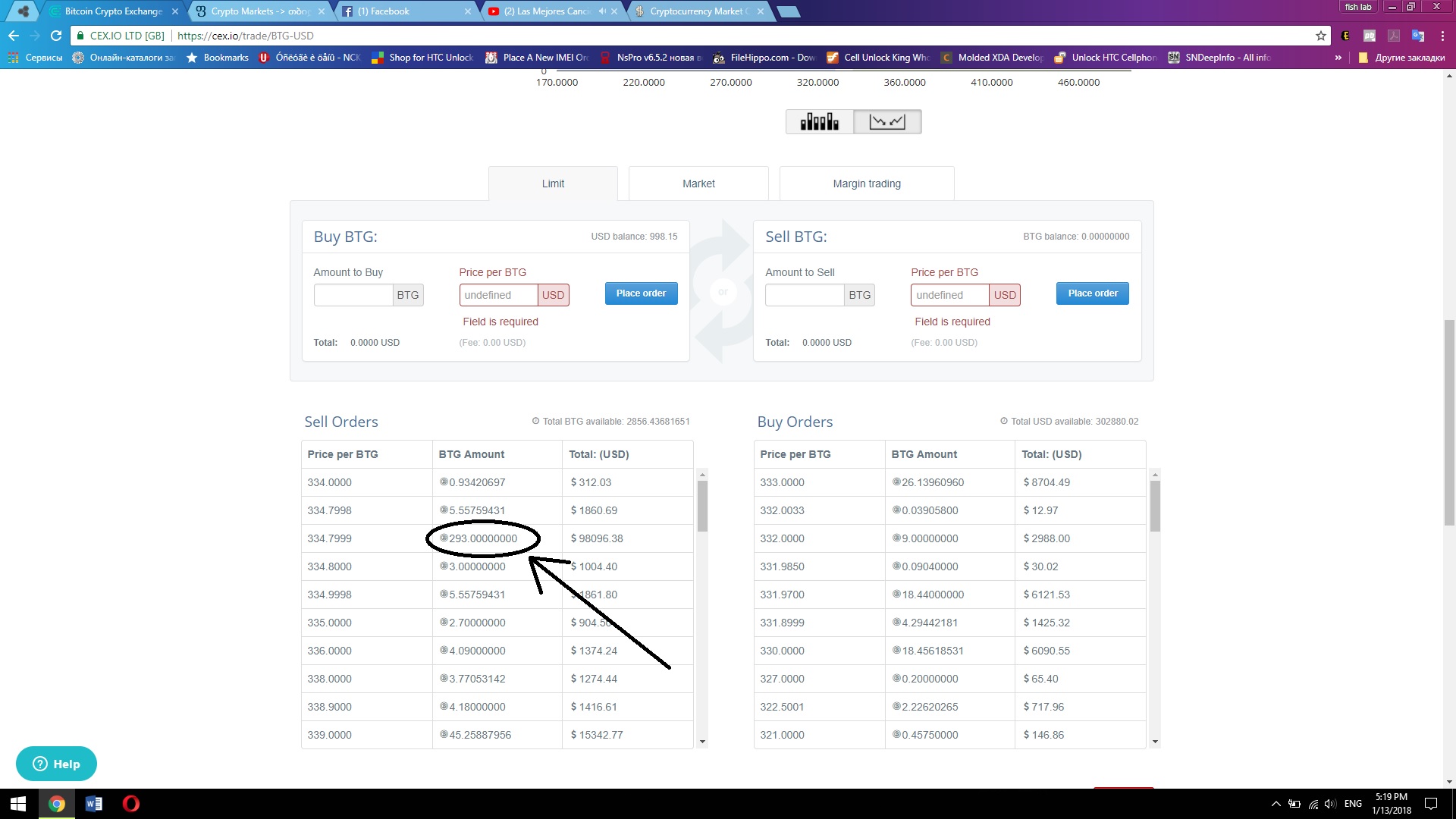Expand hidden bookmarks overflow chevron

[1338, 58]
